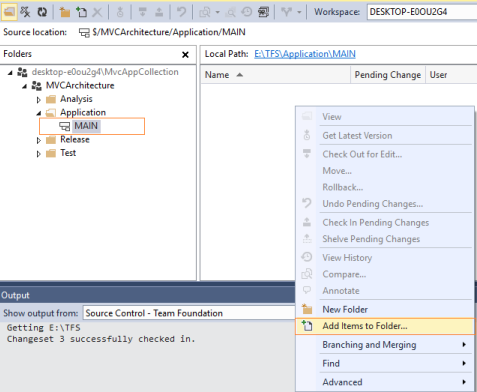477x392 pixels.
Task: Select the Test folder tree item
Action: tap(68, 153)
